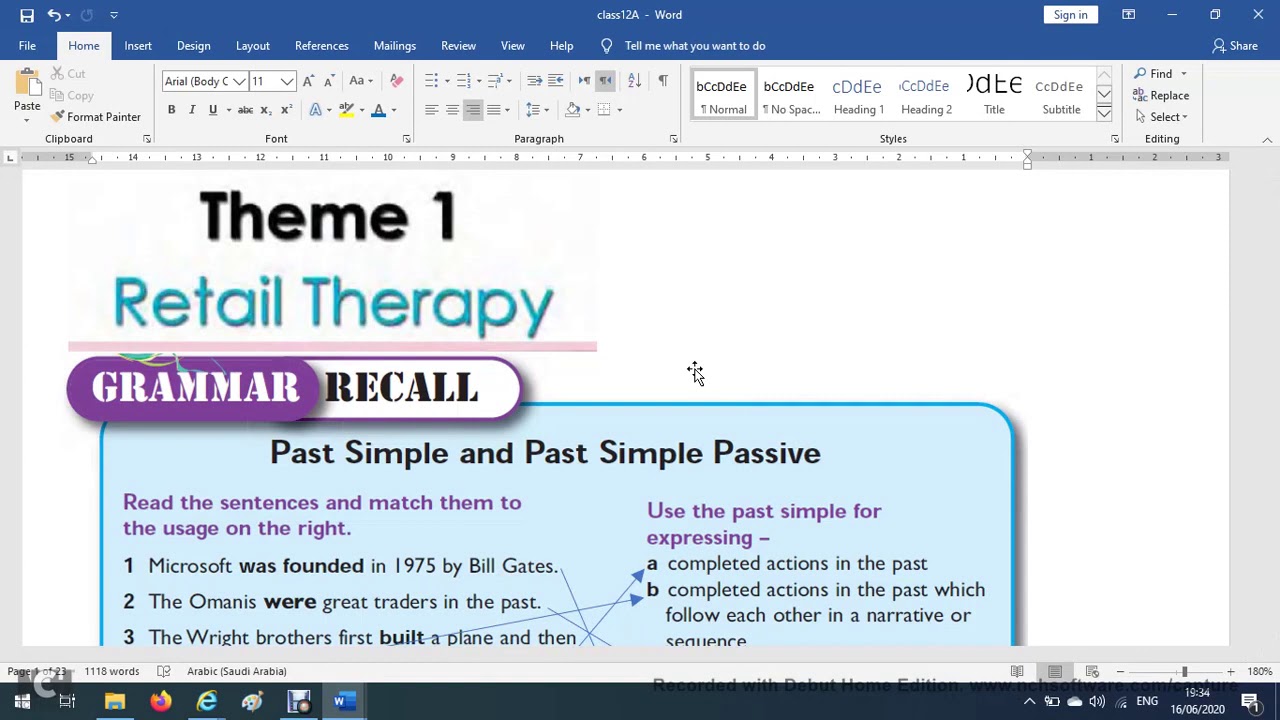Align text to the right
1280x720 pixels.
coord(473,110)
